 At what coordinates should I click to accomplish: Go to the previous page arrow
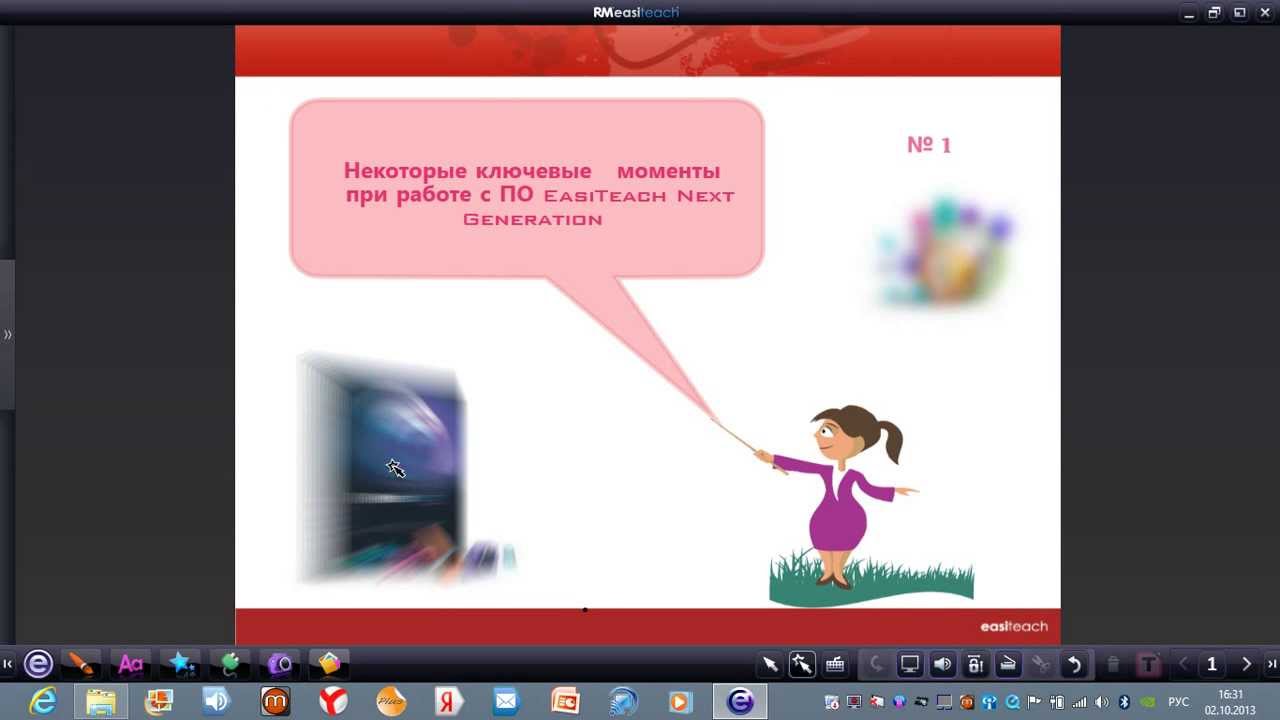[x=1184, y=664]
